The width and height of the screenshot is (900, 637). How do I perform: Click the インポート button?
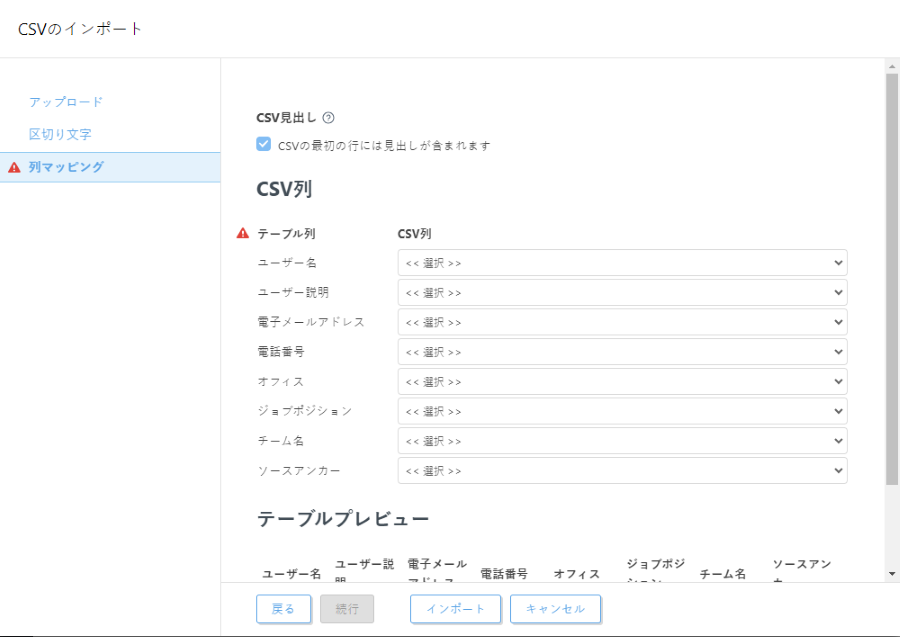point(457,608)
